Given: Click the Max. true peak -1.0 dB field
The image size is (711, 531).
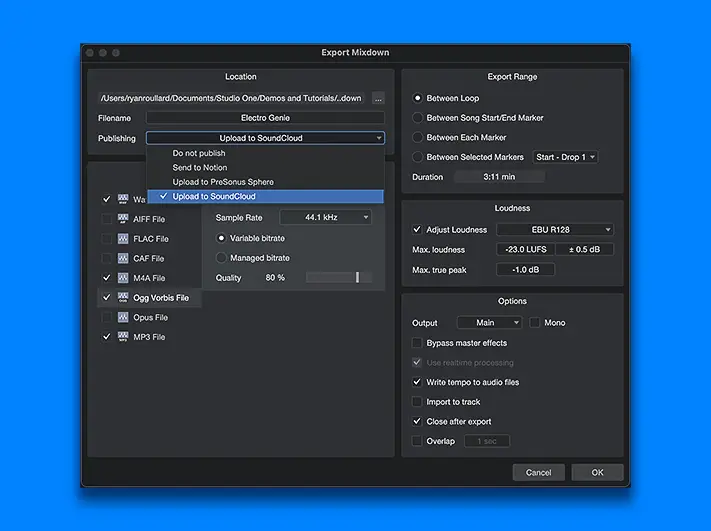Looking at the screenshot, I should (526, 269).
